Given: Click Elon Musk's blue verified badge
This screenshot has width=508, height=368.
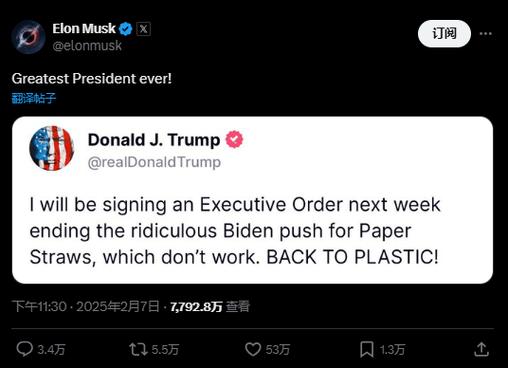Looking at the screenshot, I should point(126,29).
